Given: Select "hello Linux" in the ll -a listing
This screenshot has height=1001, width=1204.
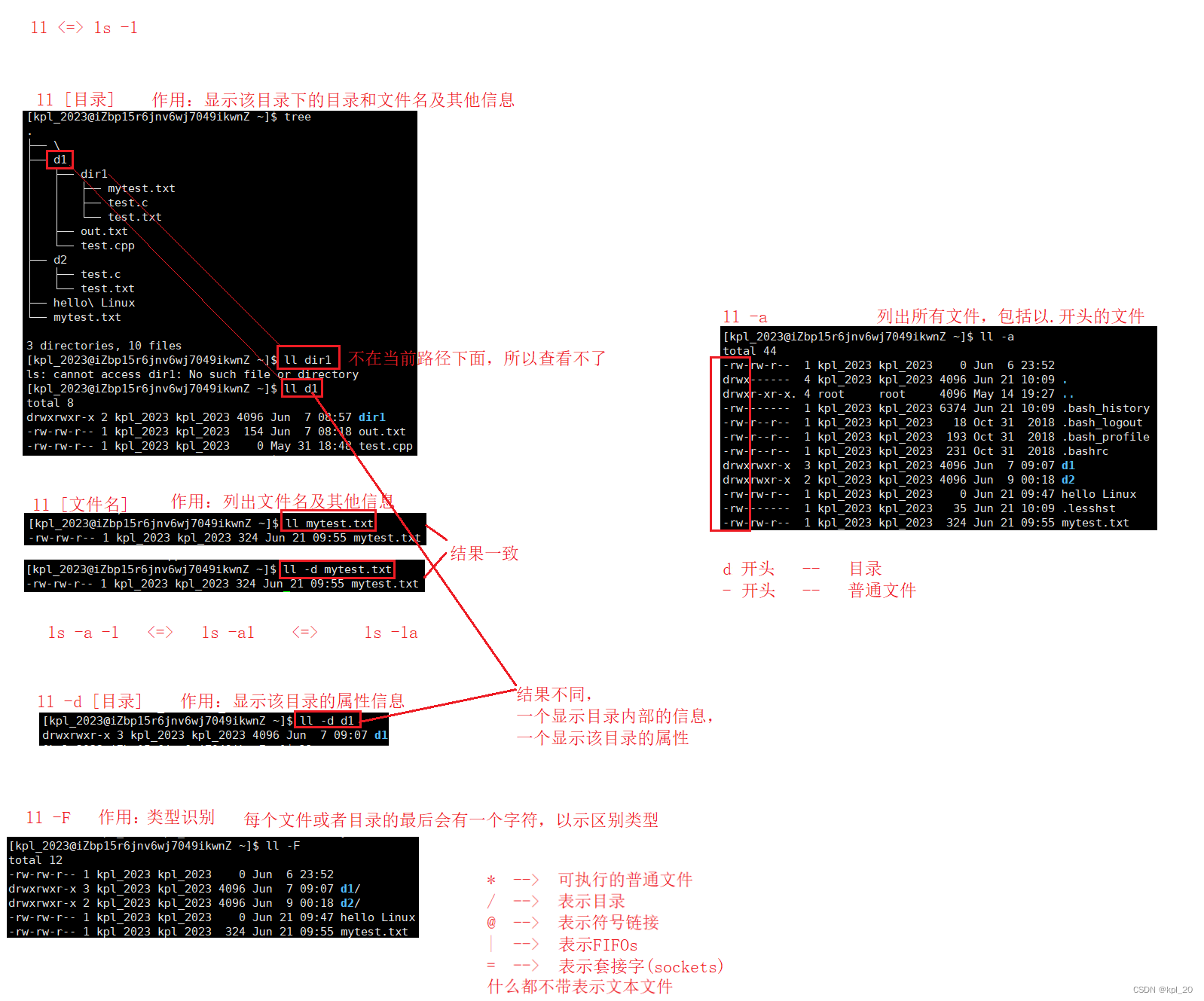Looking at the screenshot, I should [1099, 494].
